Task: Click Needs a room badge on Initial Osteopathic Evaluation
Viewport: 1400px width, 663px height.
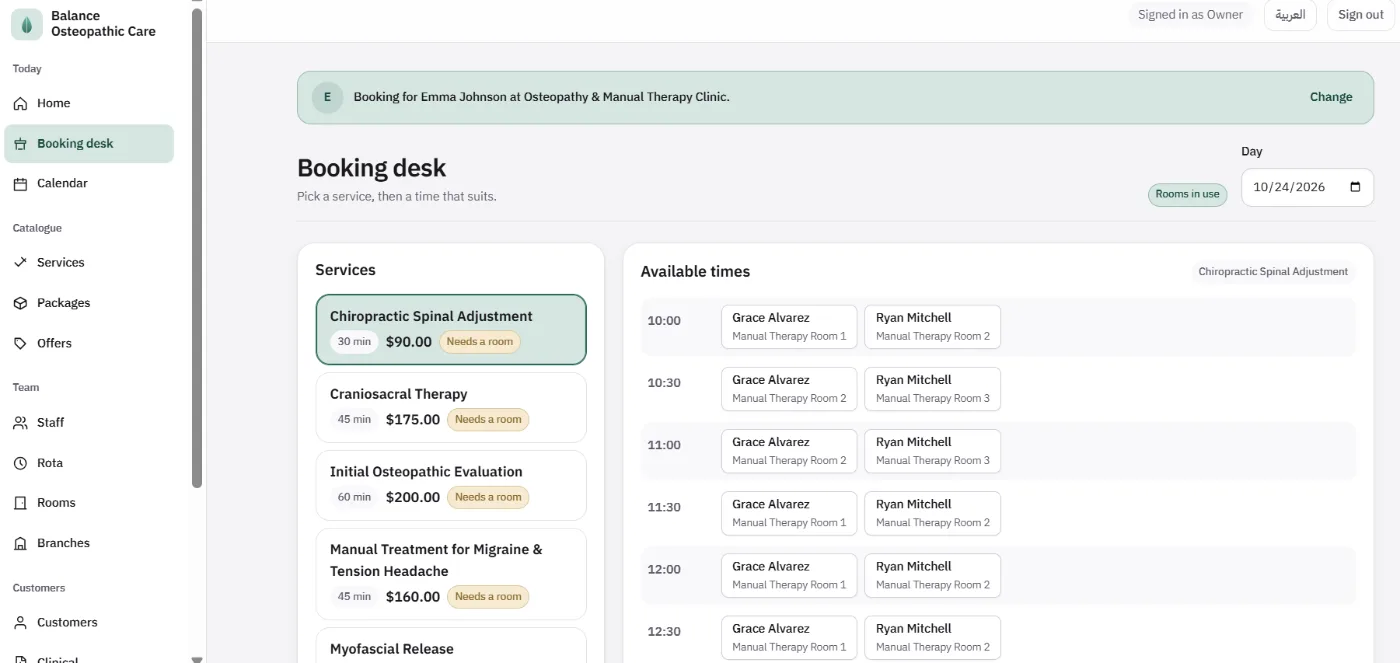Action: pyautogui.click(x=488, y=497)
